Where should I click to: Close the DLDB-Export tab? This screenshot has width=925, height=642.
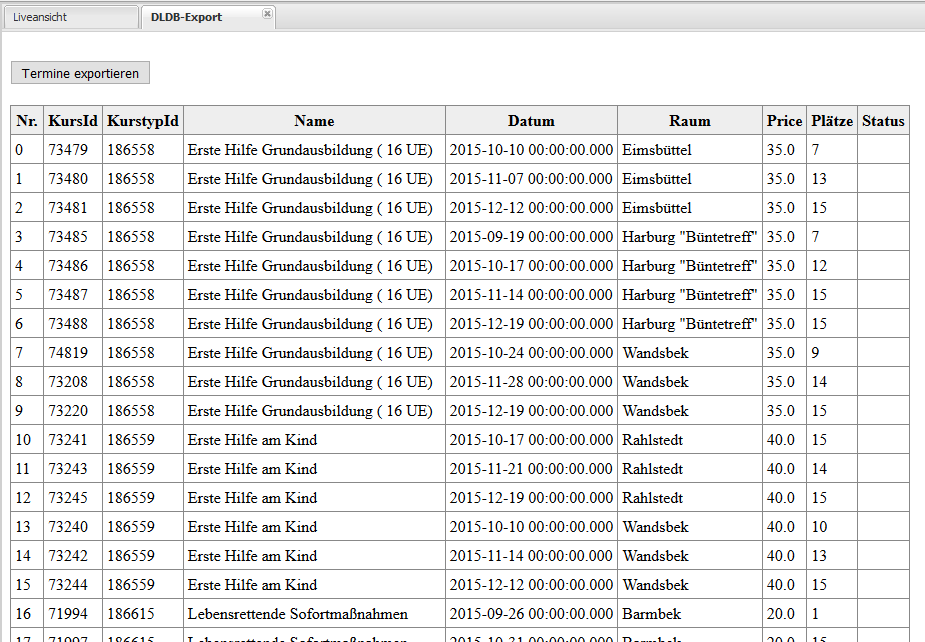click(x=267, y=14)
